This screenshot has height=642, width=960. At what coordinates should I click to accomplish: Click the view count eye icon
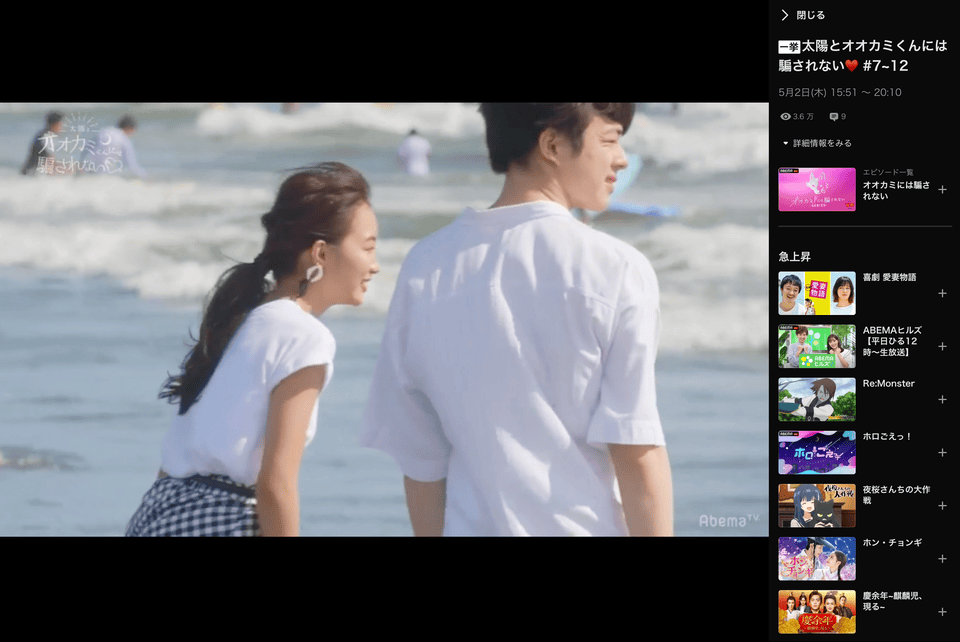(785, 116)
